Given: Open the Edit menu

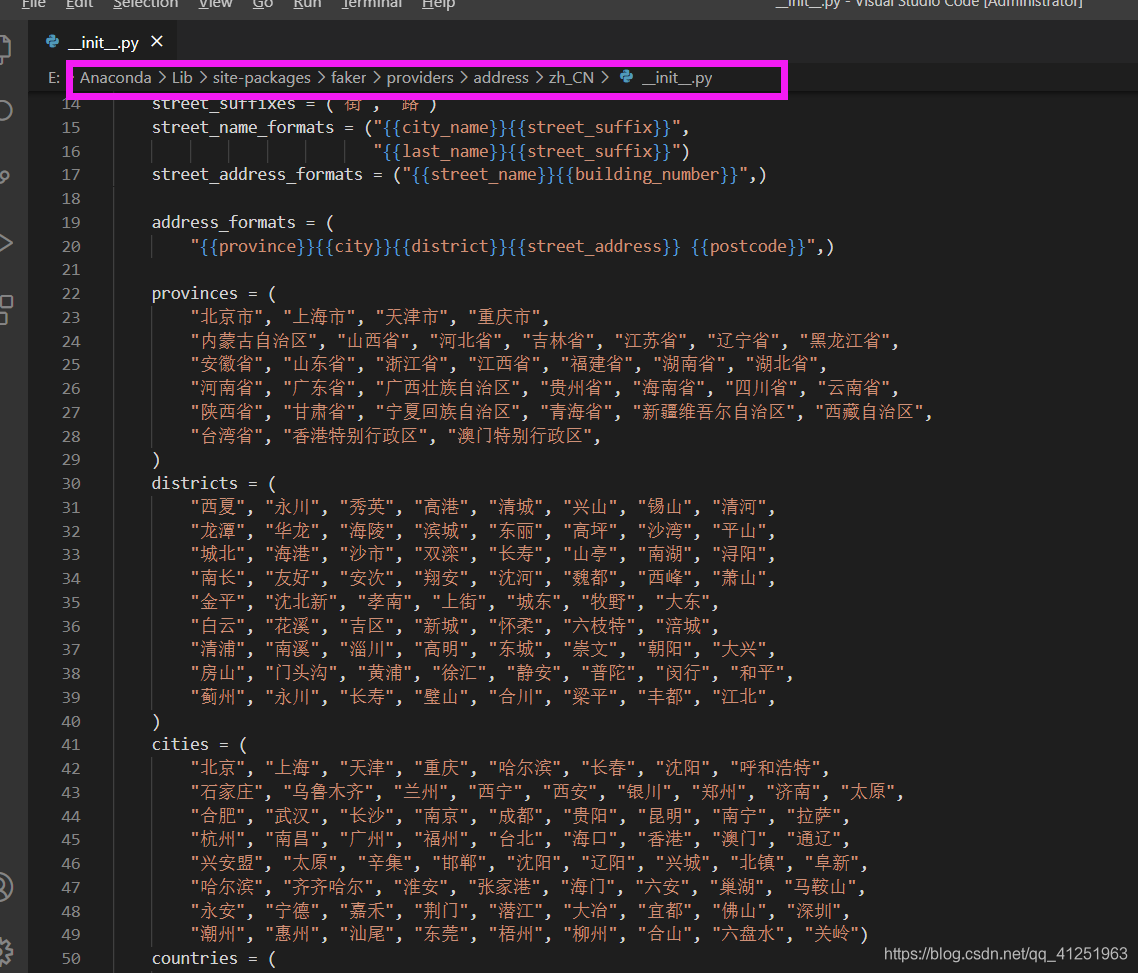Looking at the screenshot, I should click(x=79, y=4).
